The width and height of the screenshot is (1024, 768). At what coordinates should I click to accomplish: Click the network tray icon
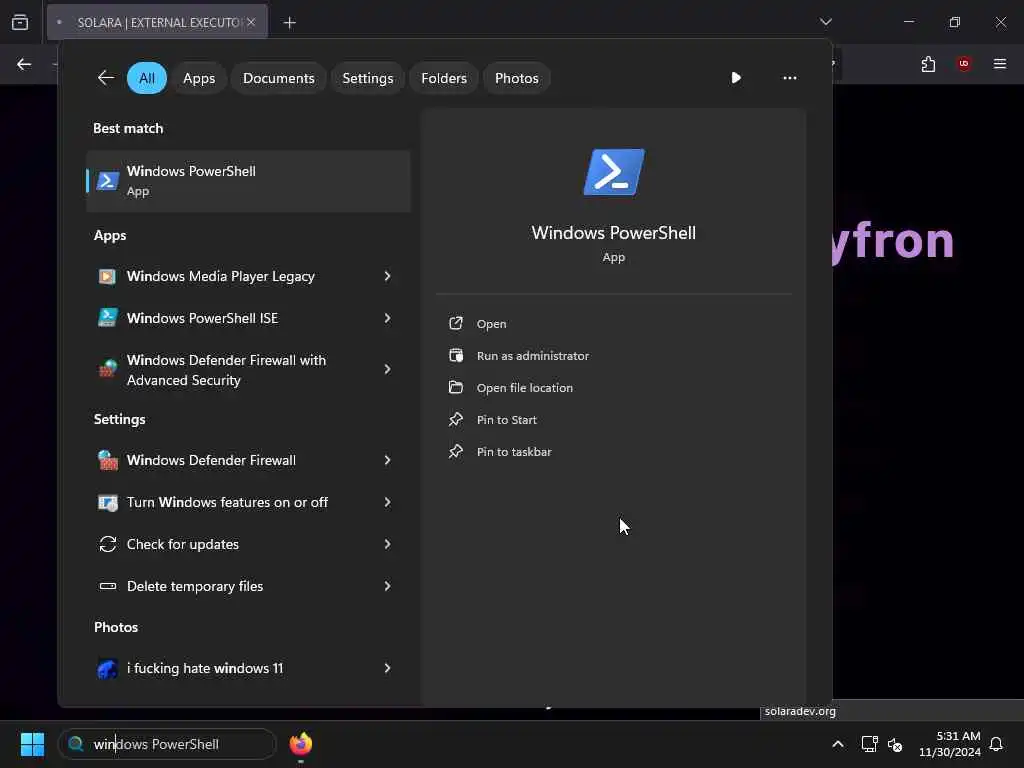(869, 744)
